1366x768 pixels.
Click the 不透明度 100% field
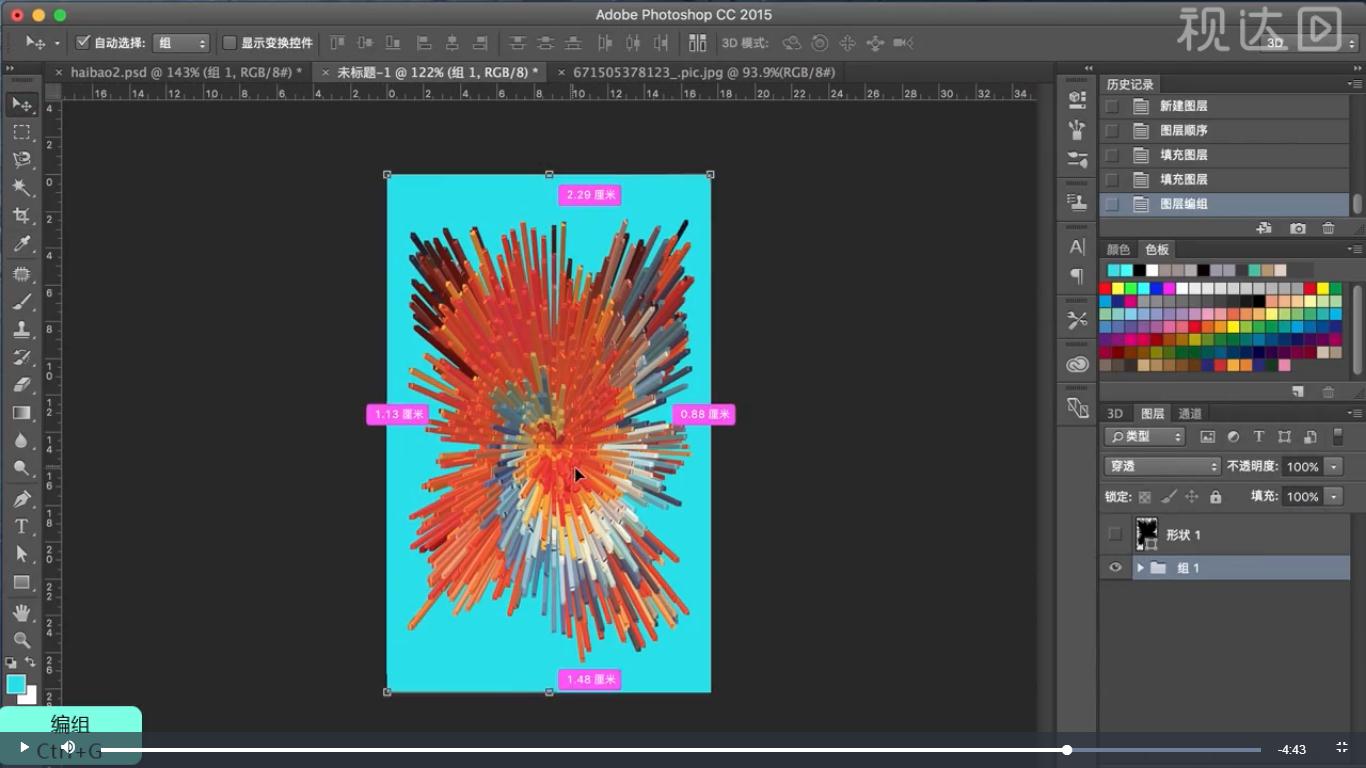pos(1303,467)
